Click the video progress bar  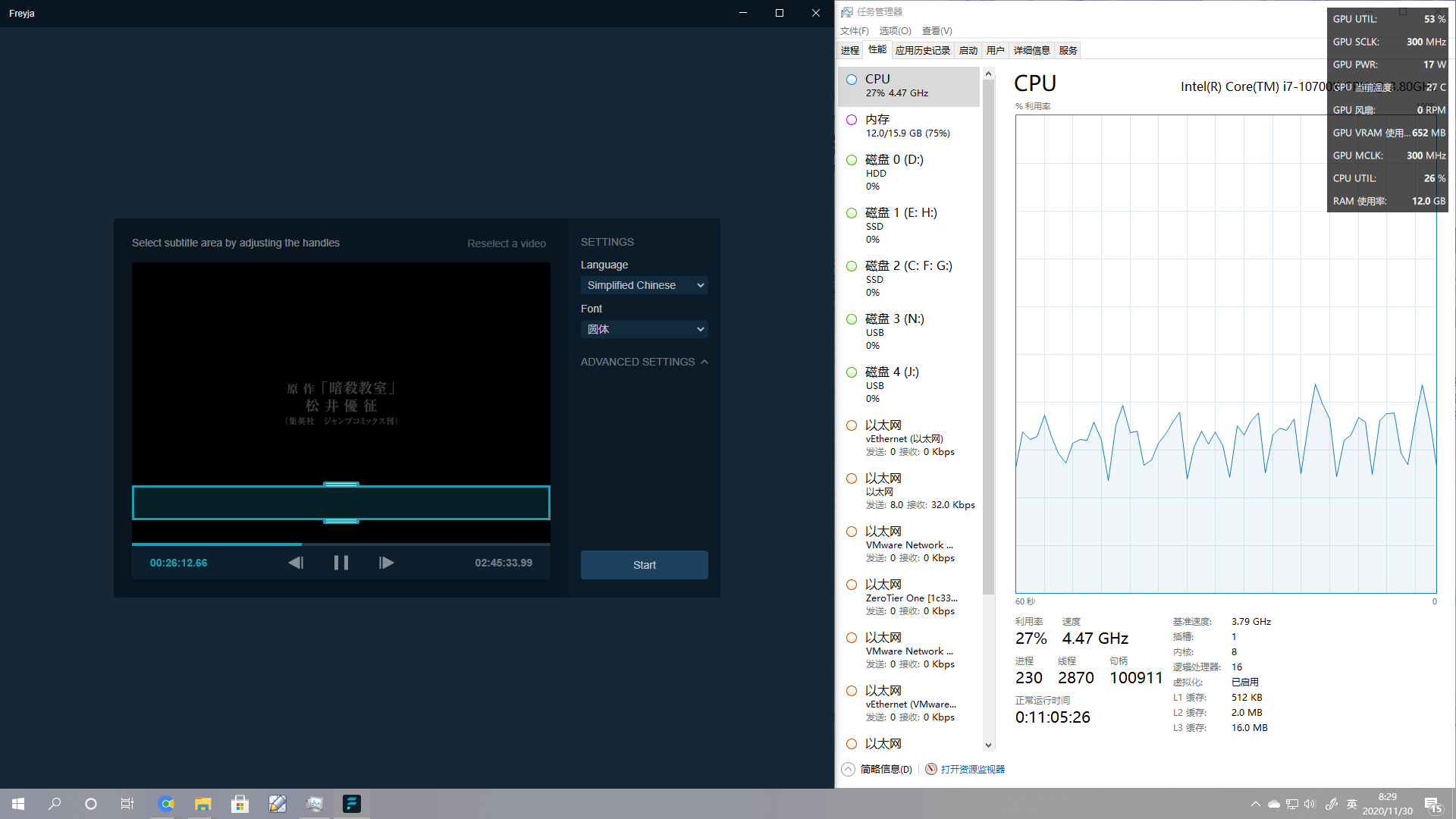pyautogui.click(x=341, y=544)
